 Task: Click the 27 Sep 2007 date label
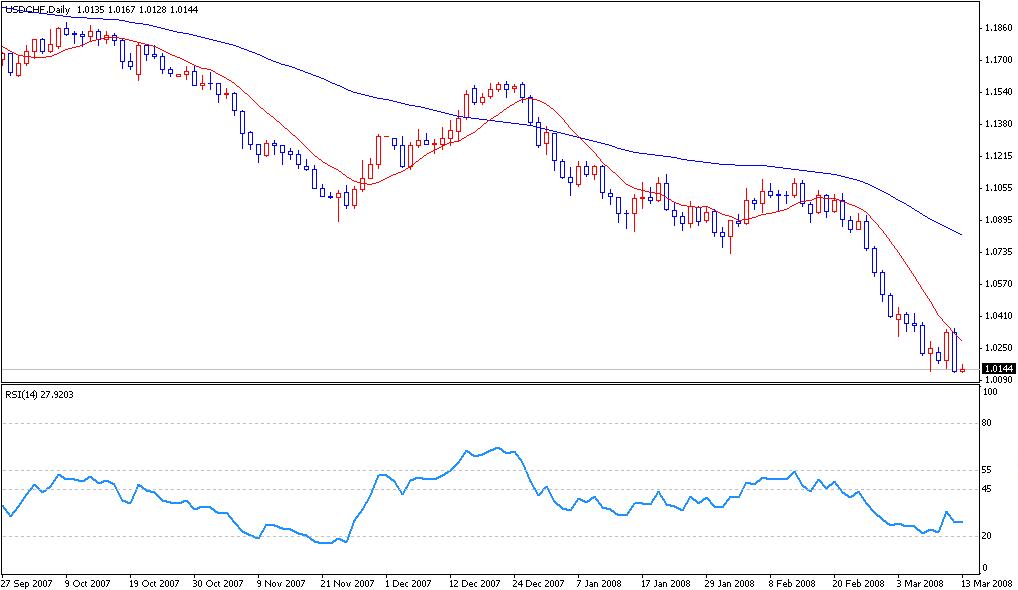28,584
